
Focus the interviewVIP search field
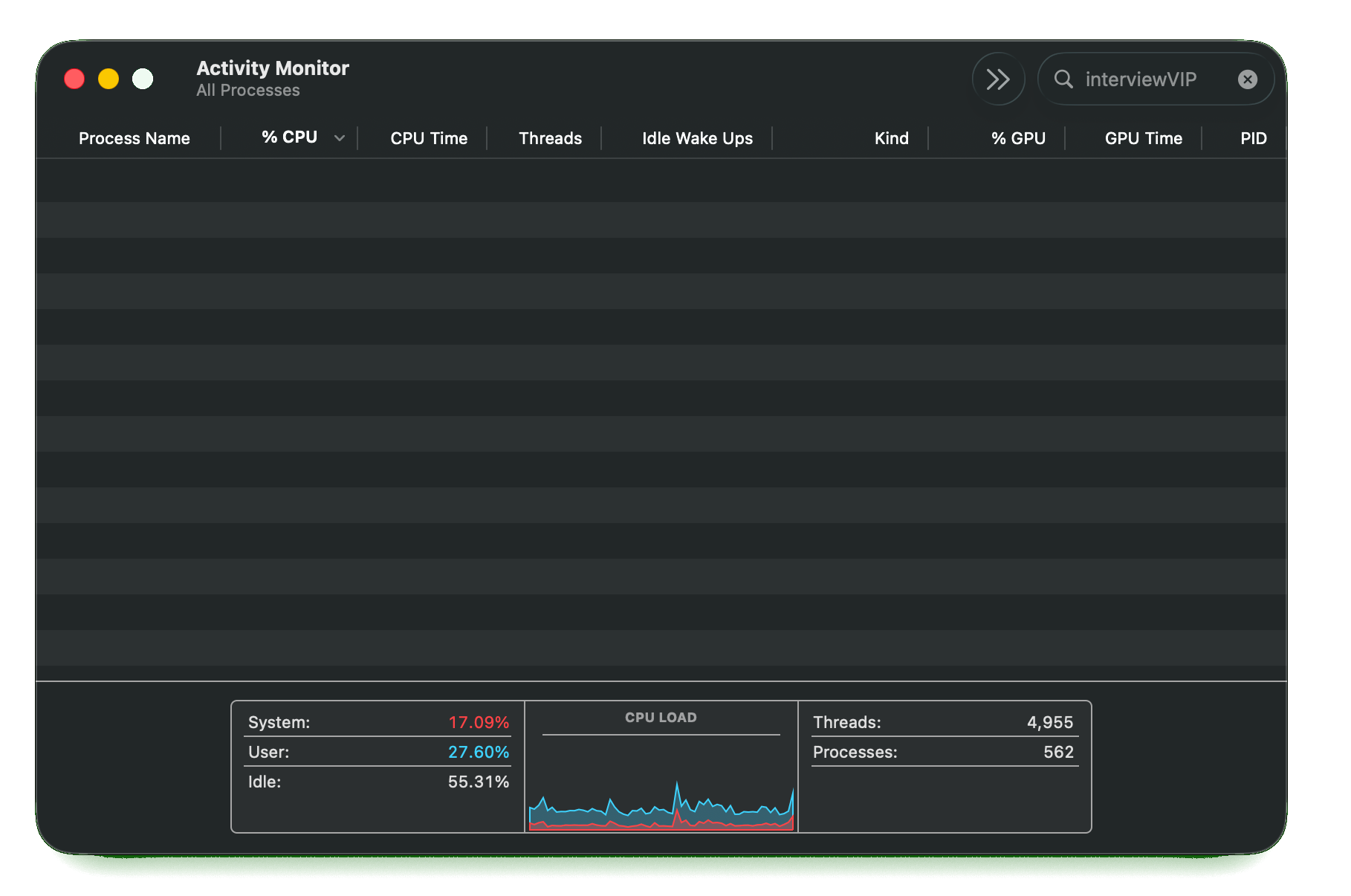[x=1155, y=79]
